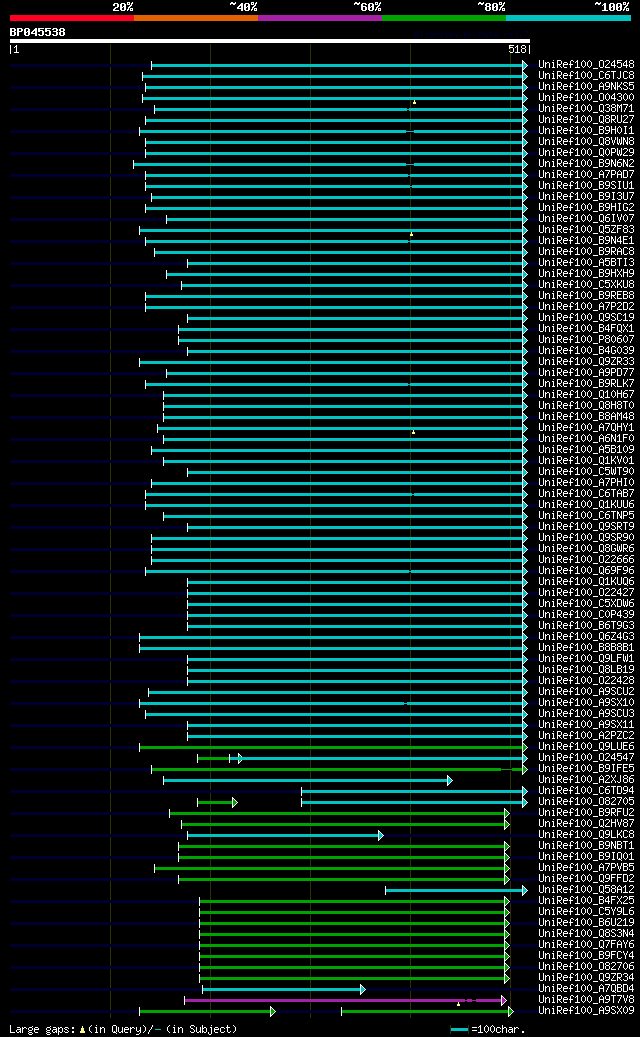Click the red 20% identity legend segment
The height and width of the screenshot is (1037, 640).
(71, 18)
